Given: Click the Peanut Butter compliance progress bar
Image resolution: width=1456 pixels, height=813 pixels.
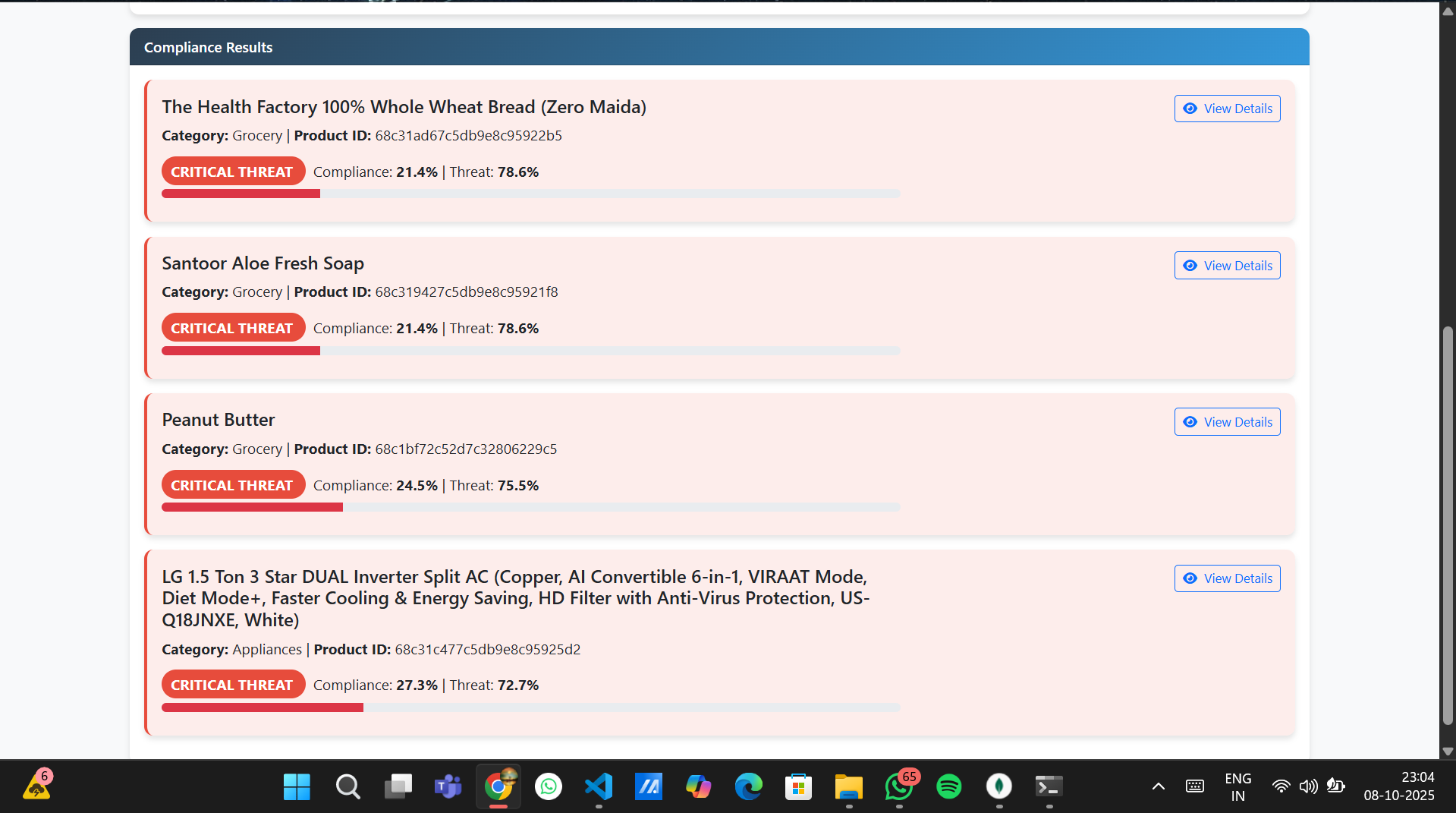Looking at the screenshot, I should 530,507.
